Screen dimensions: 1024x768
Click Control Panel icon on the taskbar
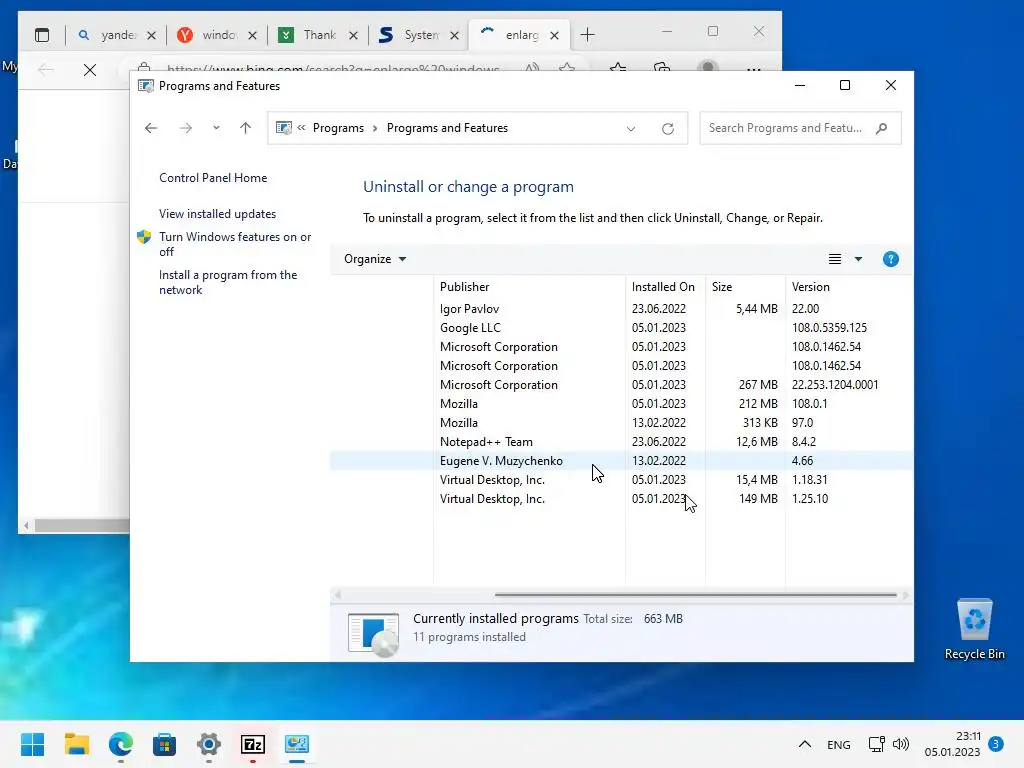pos(297,744)
